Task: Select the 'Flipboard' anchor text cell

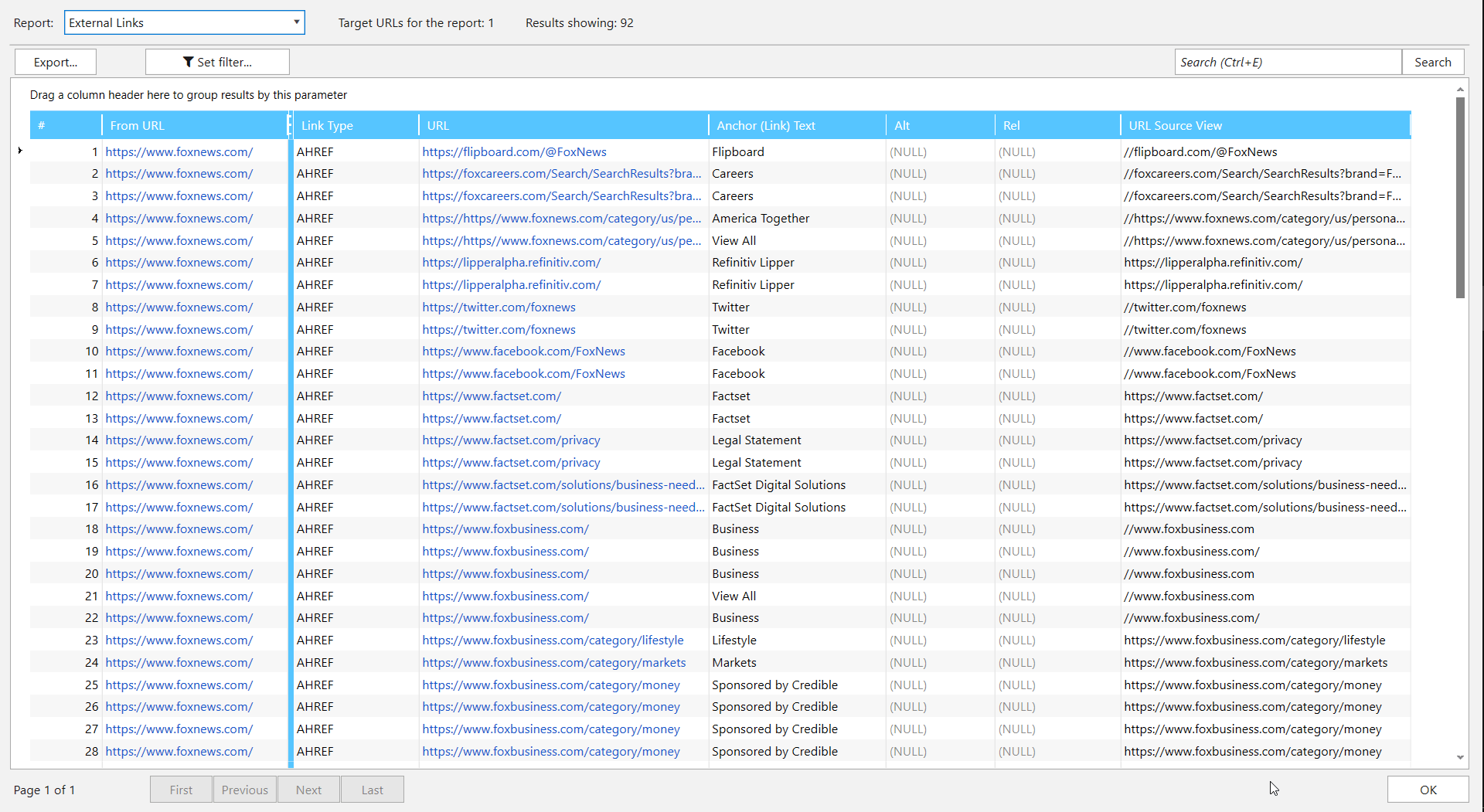Action: tap(797, 152)
